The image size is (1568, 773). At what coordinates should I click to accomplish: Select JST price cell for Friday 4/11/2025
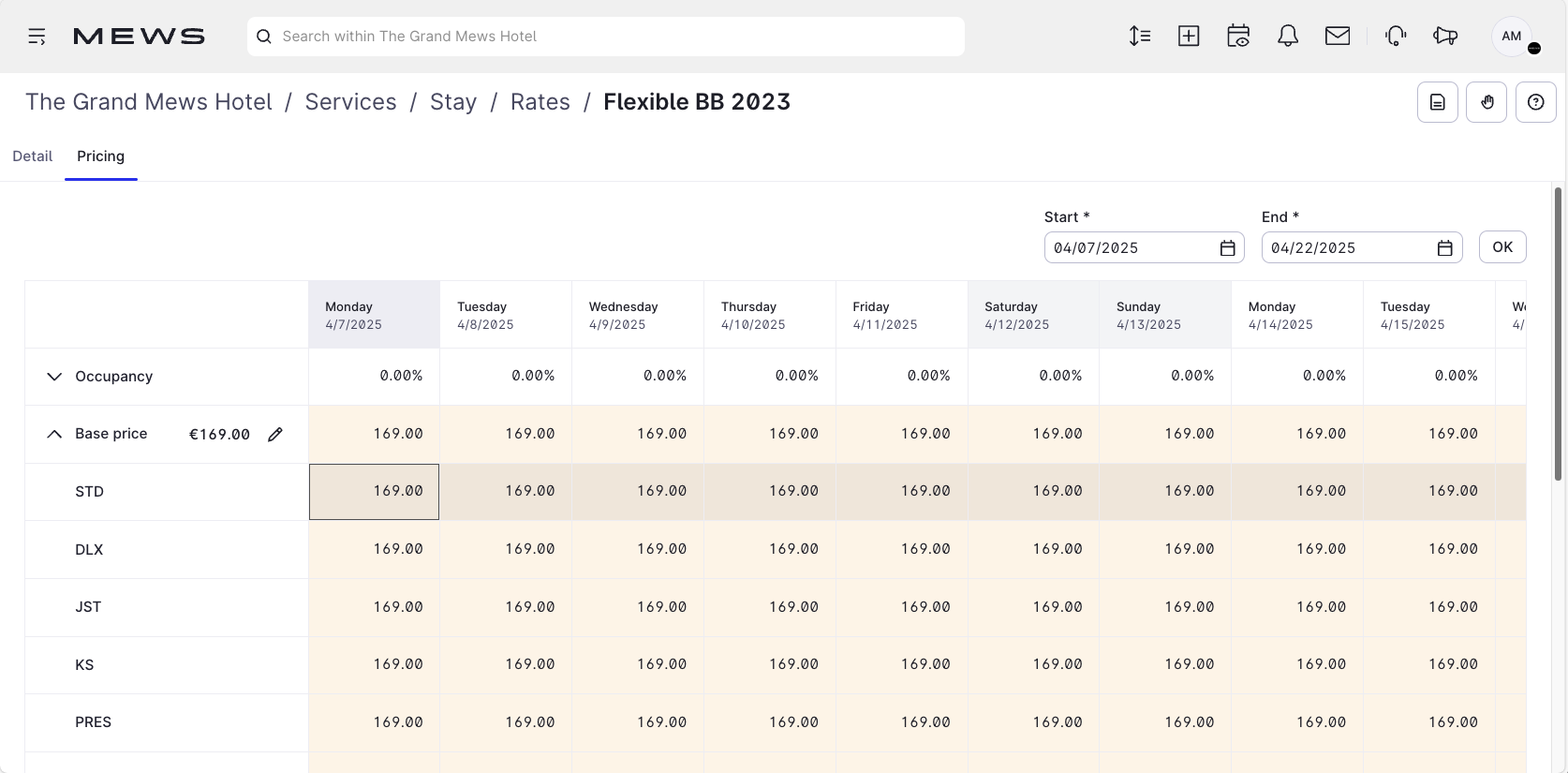[x=902, y=607]
